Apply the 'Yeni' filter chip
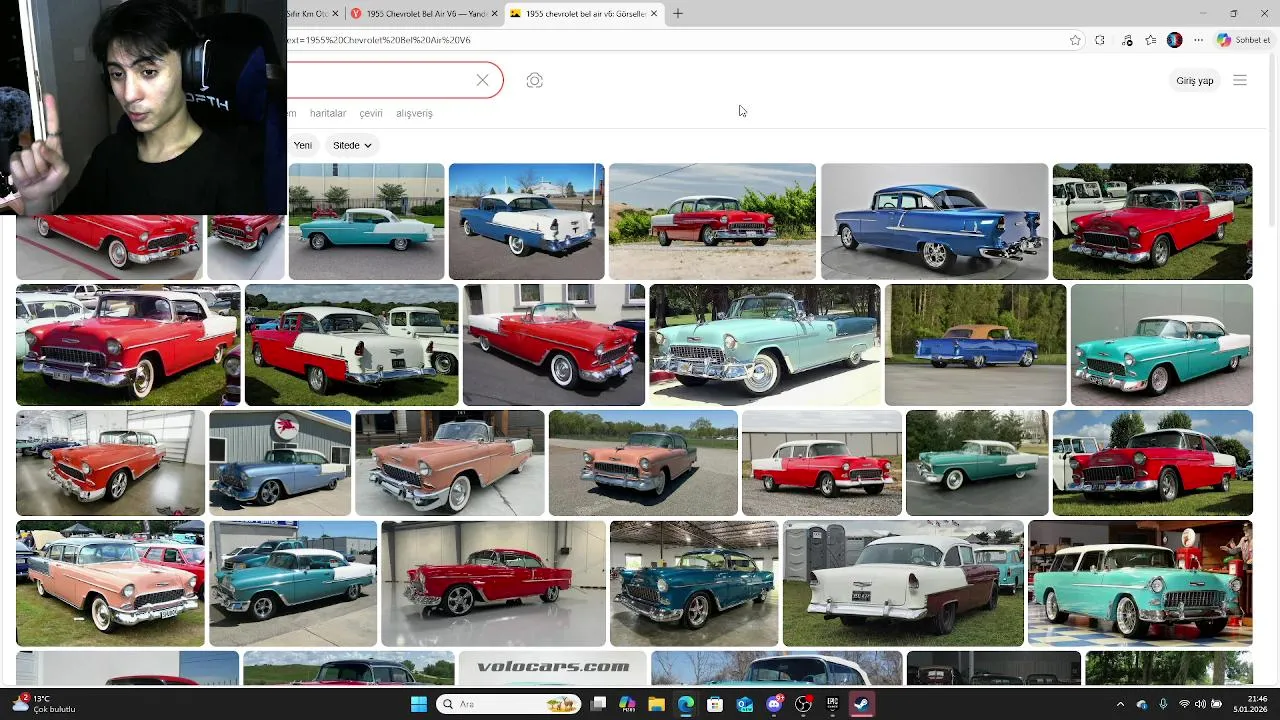 pyautogui.click(x=303, y=145)
